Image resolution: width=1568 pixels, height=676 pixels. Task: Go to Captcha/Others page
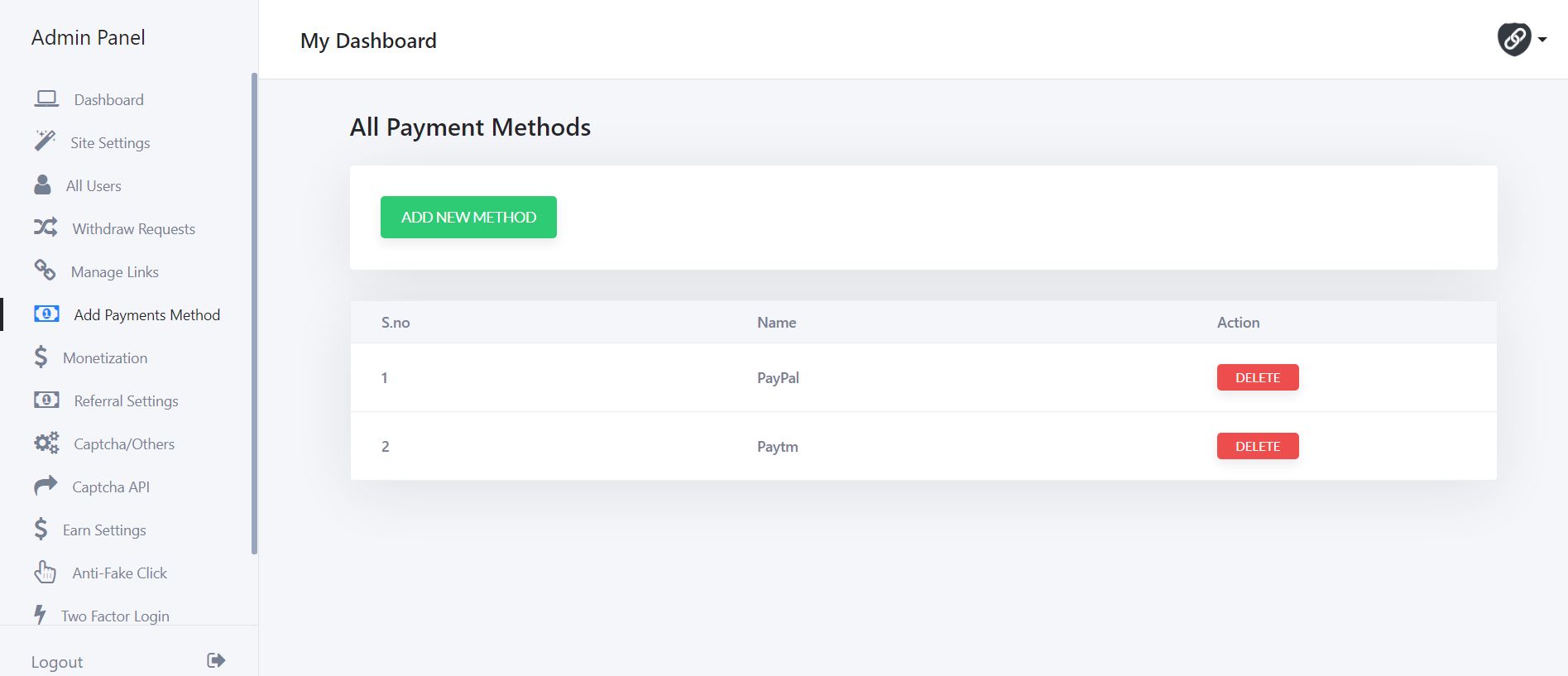[x=124, y=444]
